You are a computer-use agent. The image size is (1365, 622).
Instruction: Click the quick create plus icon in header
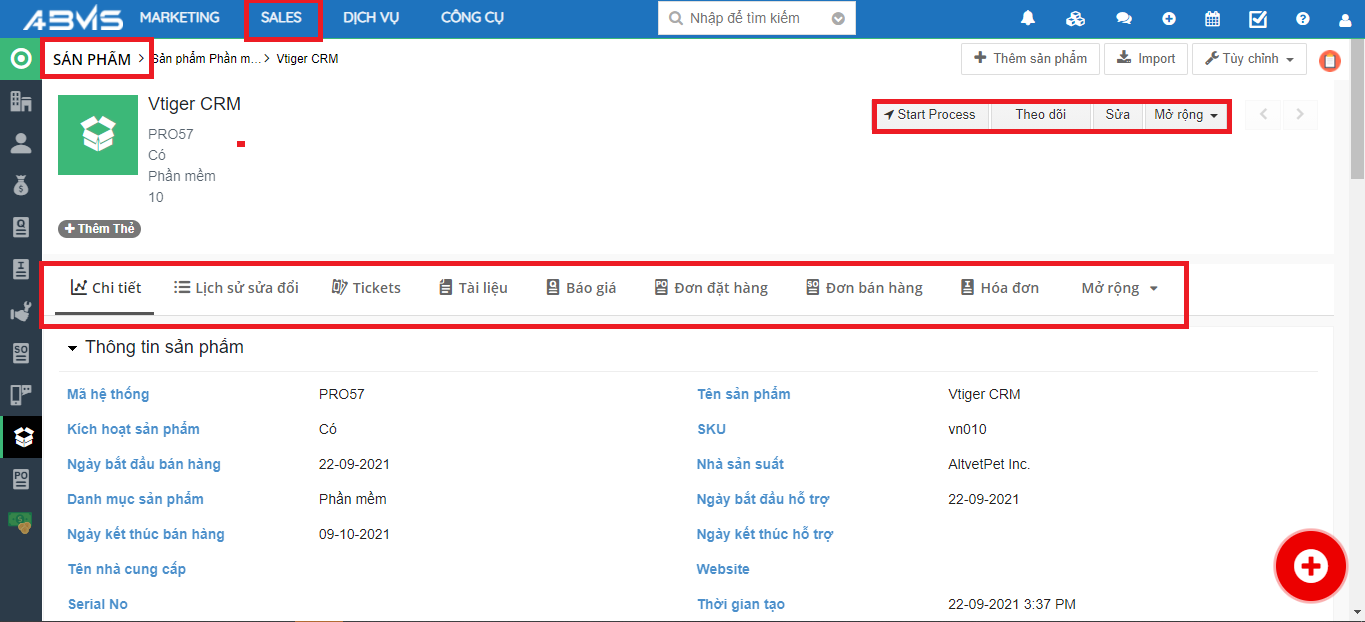(1169, 18)
